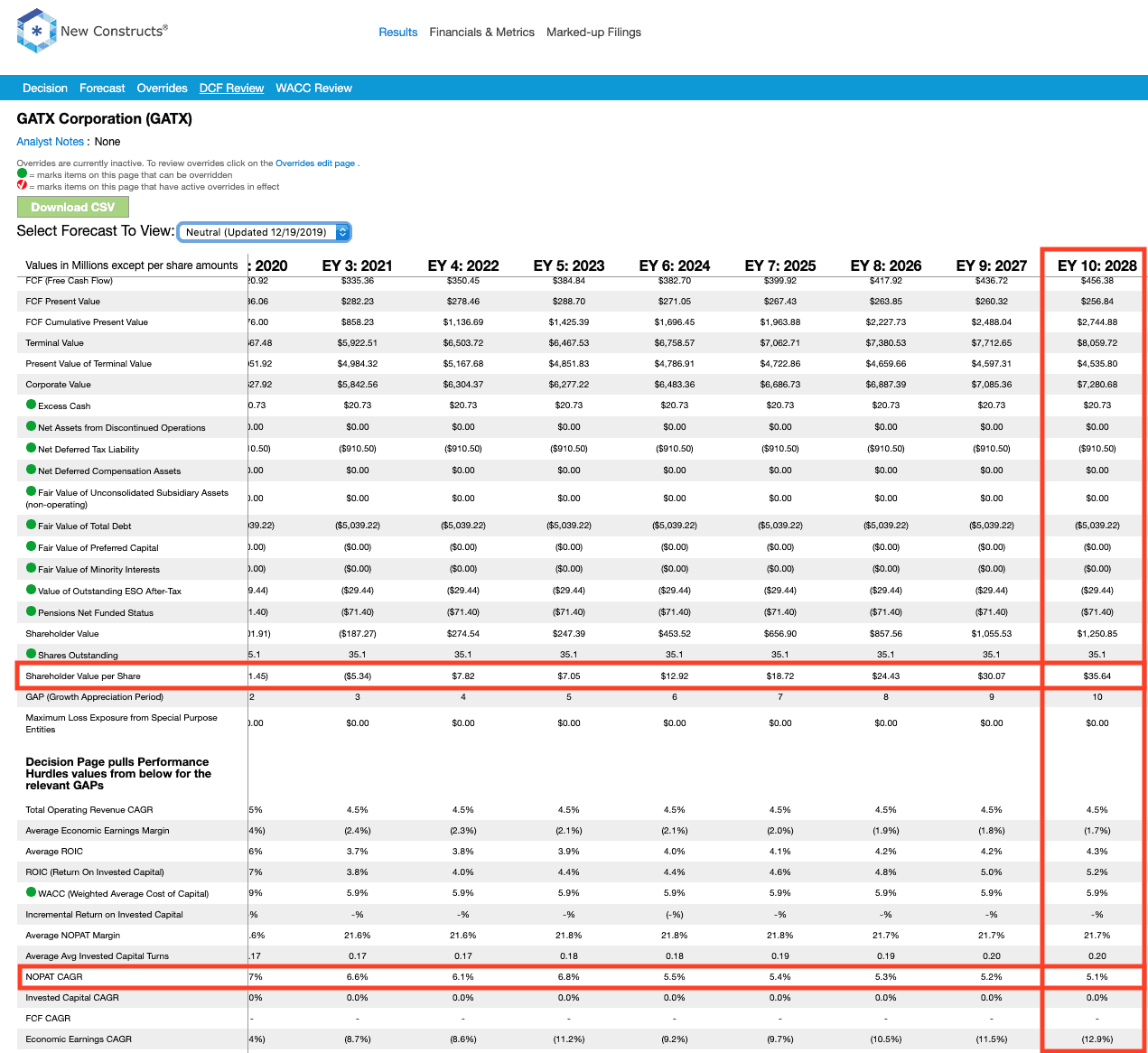Click the 6.6% NOPAT CAGR value for 2021
Screen dimensions: 1148x1053
coord(357,976)
